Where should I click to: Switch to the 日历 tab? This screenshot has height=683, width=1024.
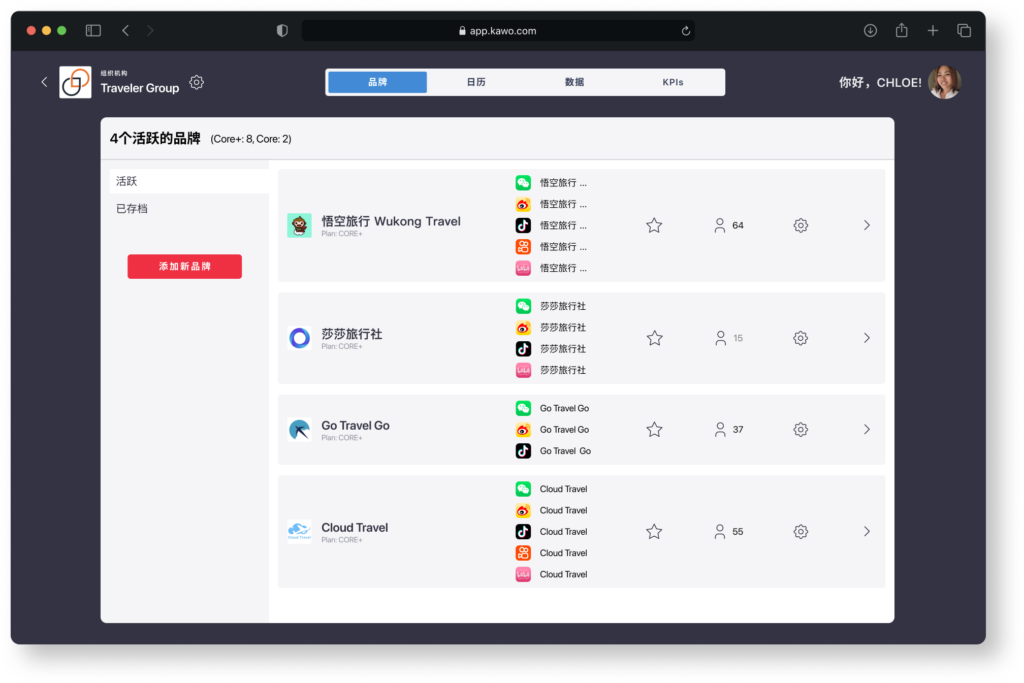[476, 82]
